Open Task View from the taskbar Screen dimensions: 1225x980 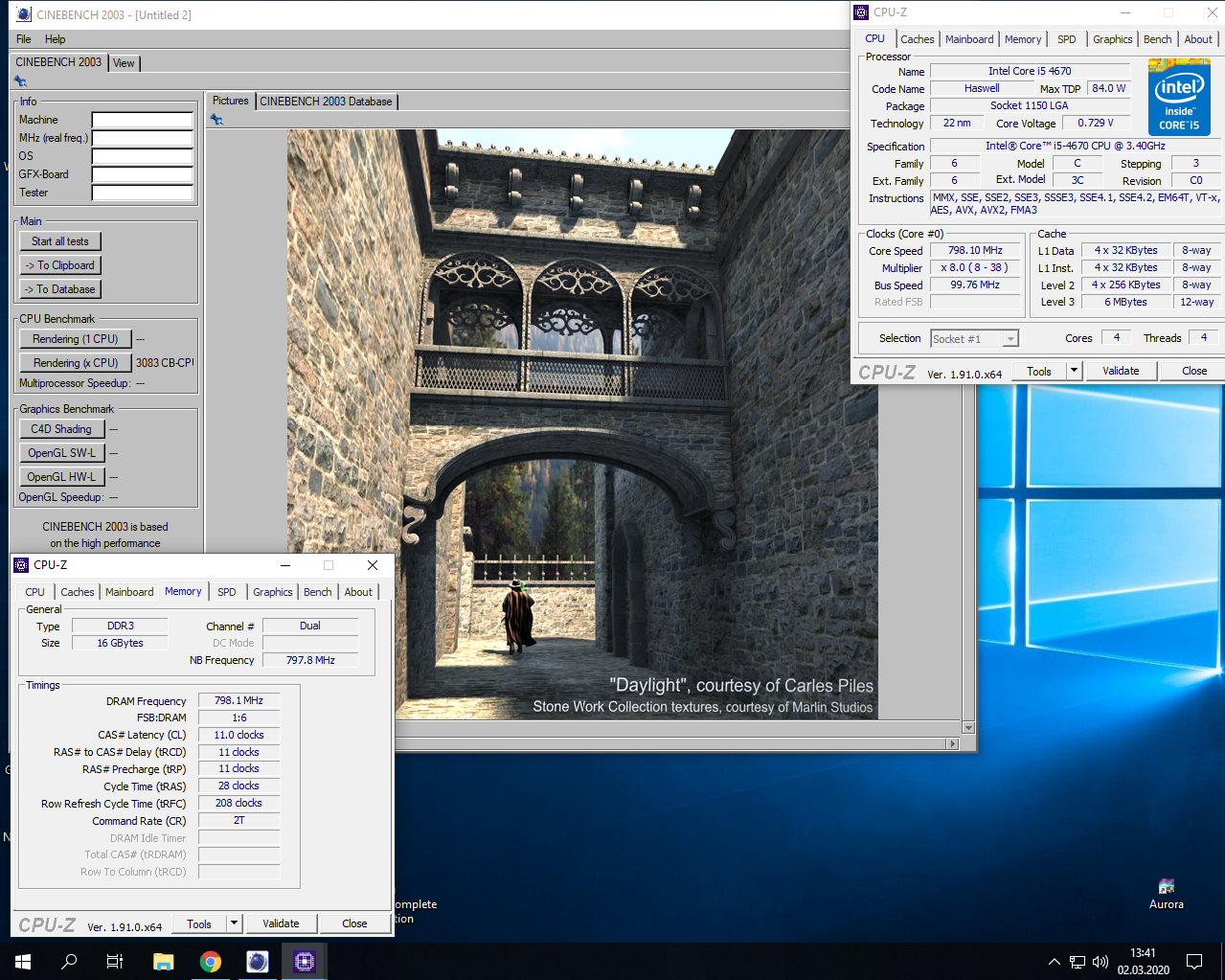point(115,961)
